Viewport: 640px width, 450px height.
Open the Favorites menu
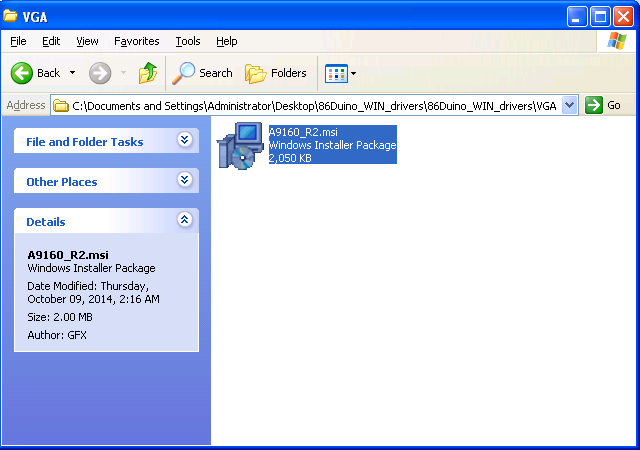(136, 41)
